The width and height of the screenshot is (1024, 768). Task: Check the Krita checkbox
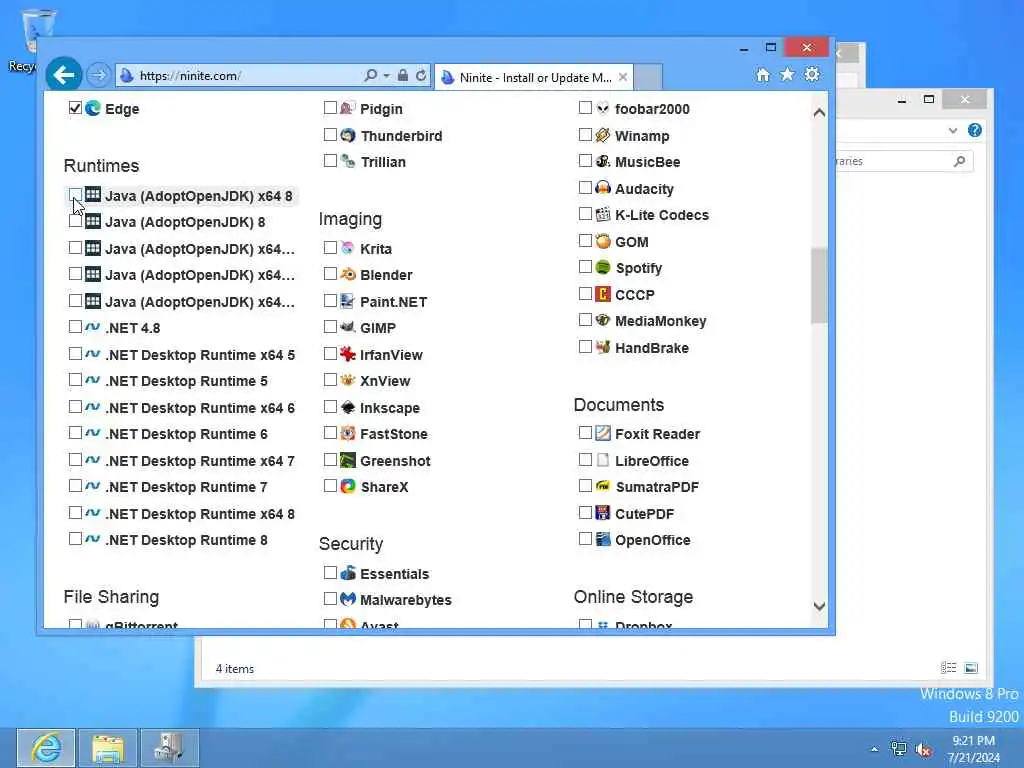click(x=330, y=248)
